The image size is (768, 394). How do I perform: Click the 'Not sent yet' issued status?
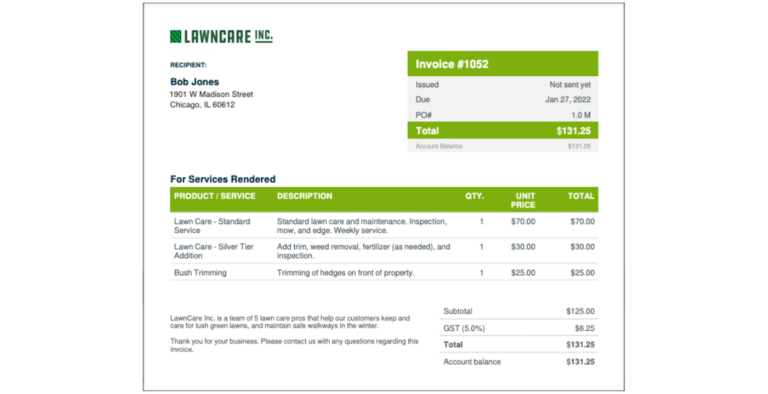570,85
